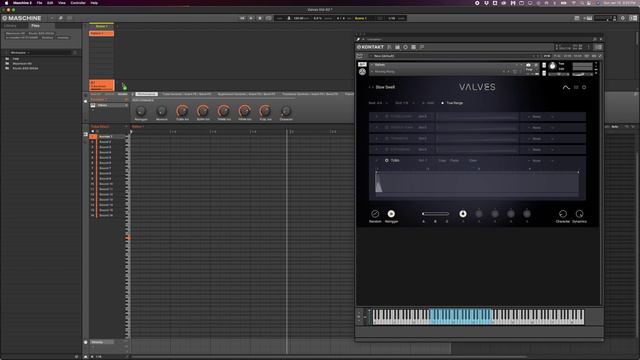640x360 pixels.
Task: Switch to the Library browser tab
Action: pyautogui.click(x=10, y=26)
